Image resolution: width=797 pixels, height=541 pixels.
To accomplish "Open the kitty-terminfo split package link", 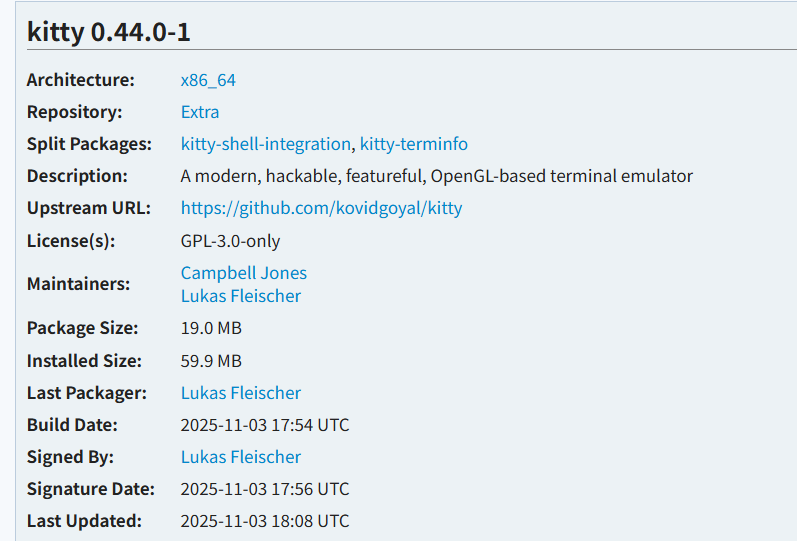I will pos(414,144).
